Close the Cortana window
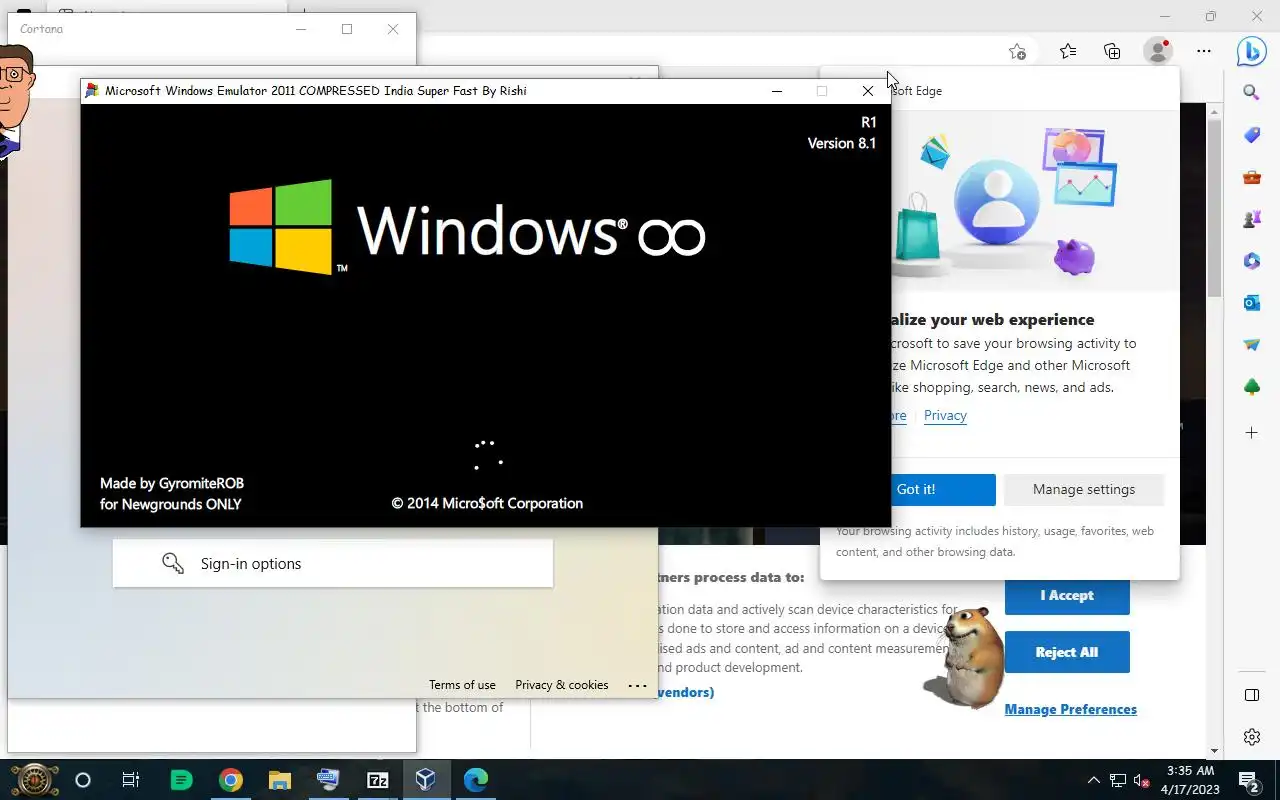Viewport: 1280px width, 800px height. [x=393, y=29]
